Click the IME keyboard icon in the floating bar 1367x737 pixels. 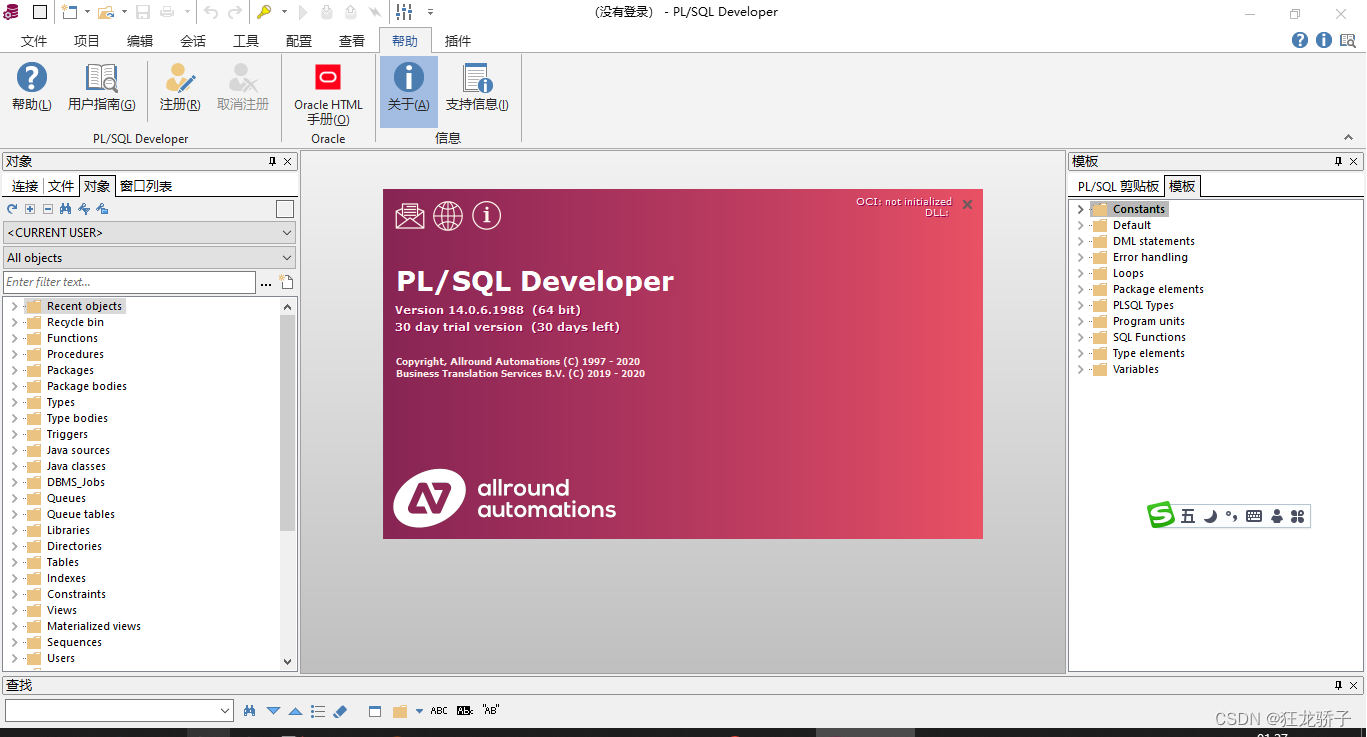pyautogui.click(x=1254, y=516)
